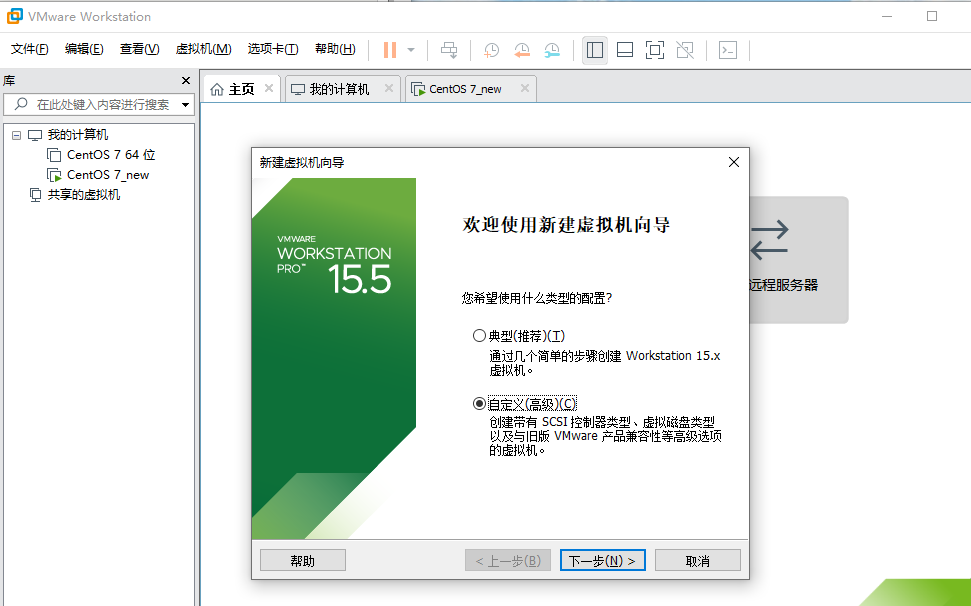Open the snapshot manager icon
971x606 pixels.
[552, 50]
